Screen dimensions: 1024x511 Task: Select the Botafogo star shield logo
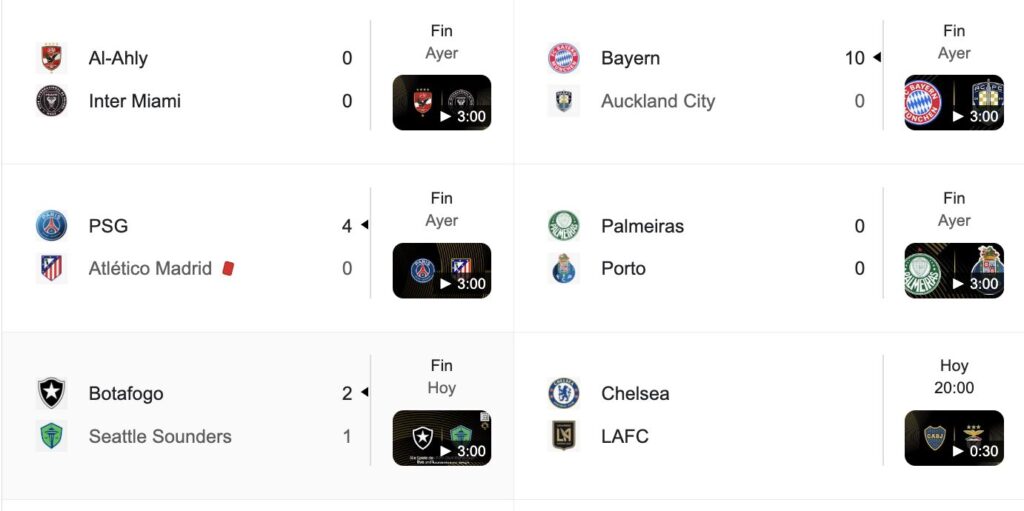[x=52, y=393]
